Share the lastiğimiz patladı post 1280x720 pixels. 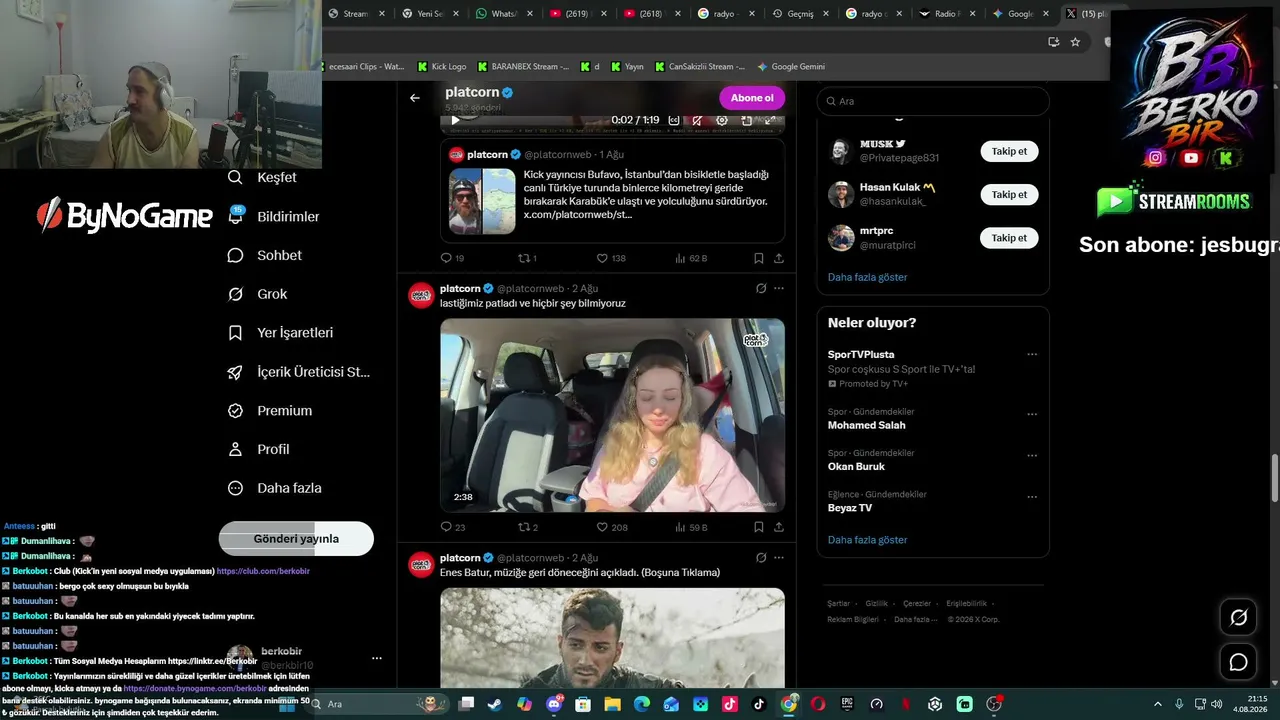(779, 527)
